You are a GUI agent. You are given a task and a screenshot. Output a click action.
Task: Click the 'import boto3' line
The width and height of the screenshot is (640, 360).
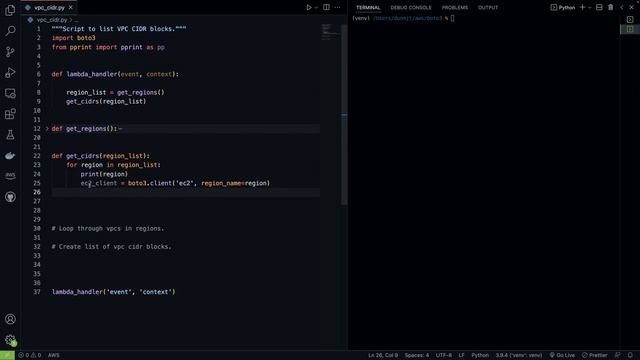pyautogui.click(x=73, y=38)
